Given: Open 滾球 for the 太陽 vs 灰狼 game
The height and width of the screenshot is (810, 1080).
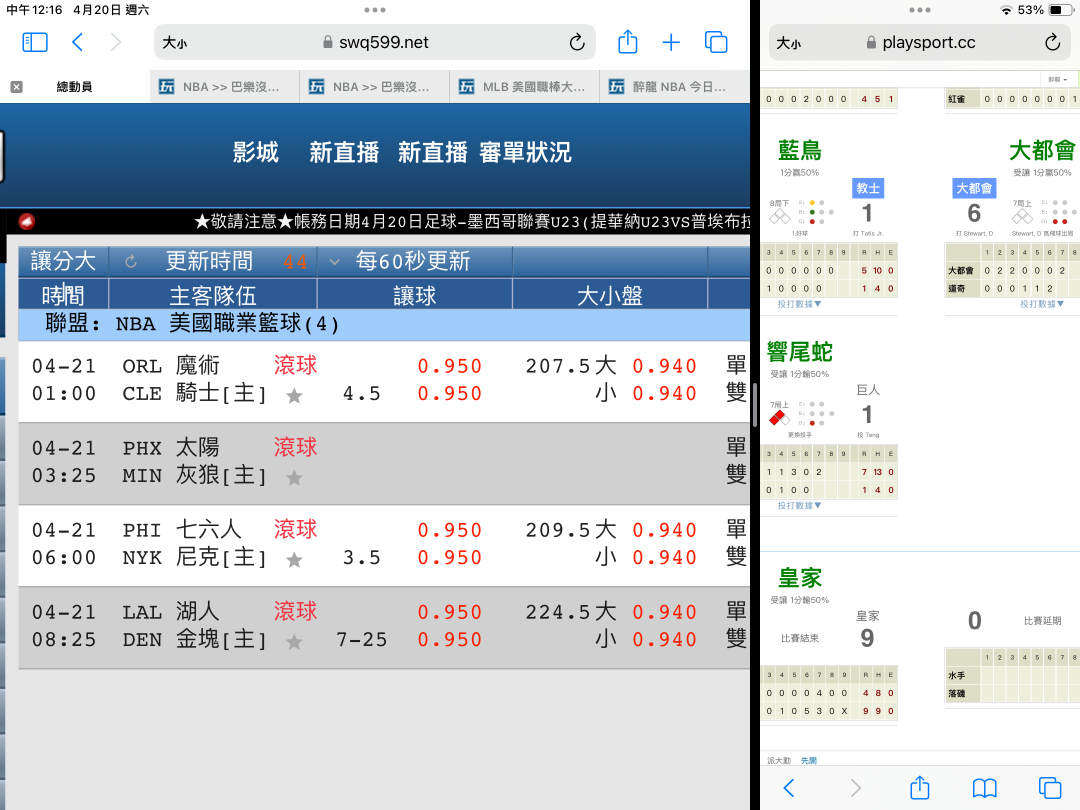Looking at the screenshot, I should click(x=295, y=447).
